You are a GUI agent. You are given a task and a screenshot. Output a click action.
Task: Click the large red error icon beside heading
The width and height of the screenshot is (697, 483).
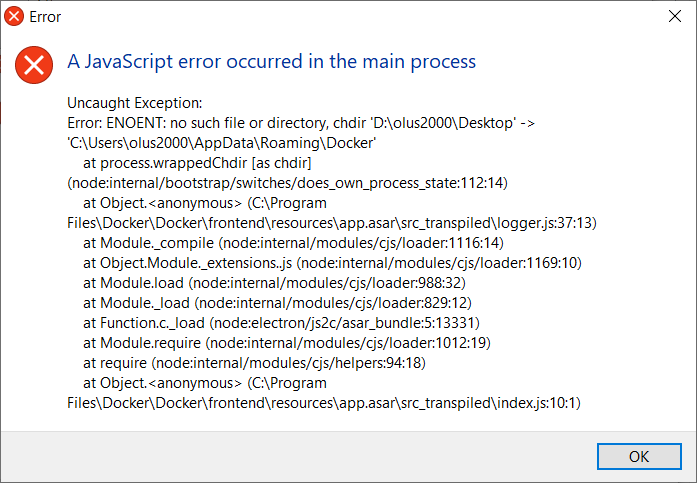[34, 65]
